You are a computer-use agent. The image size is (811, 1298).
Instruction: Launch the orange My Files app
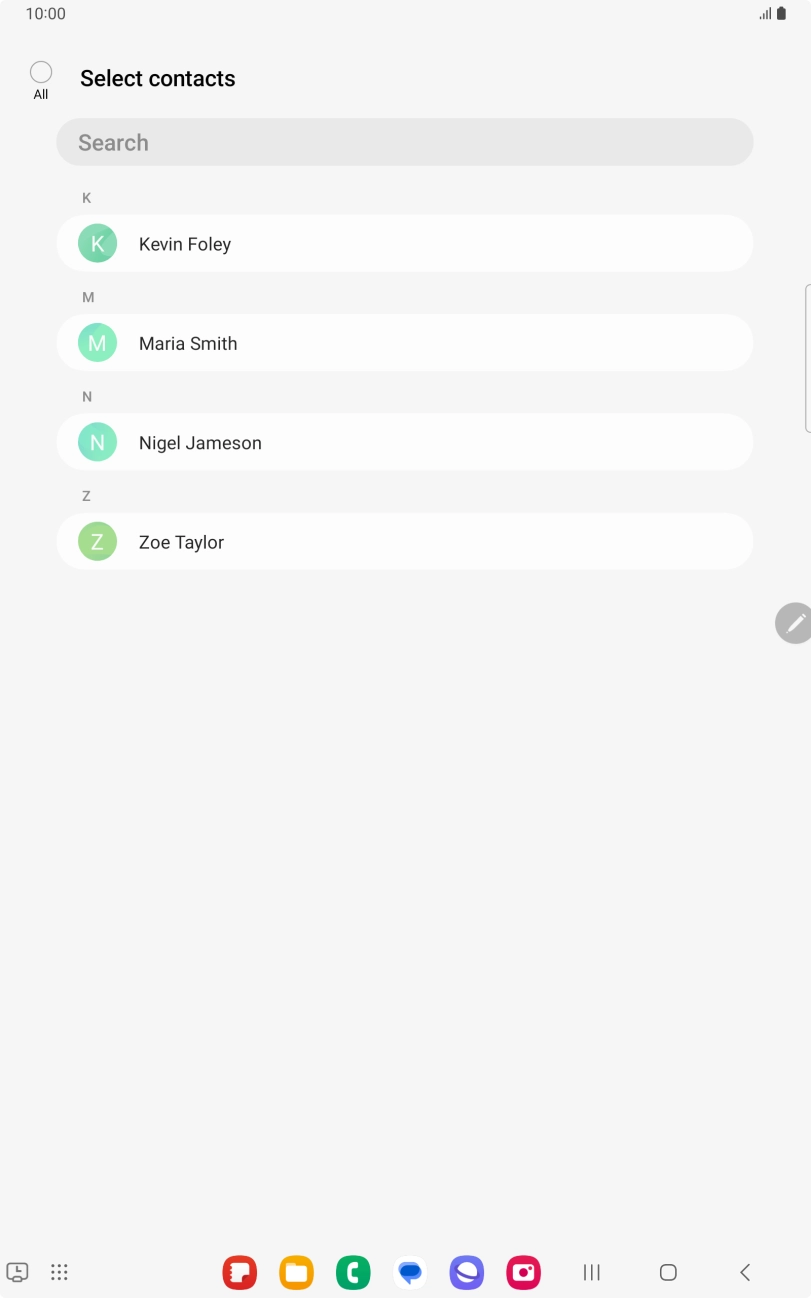pyautogui.click(x=296, y=1272)
